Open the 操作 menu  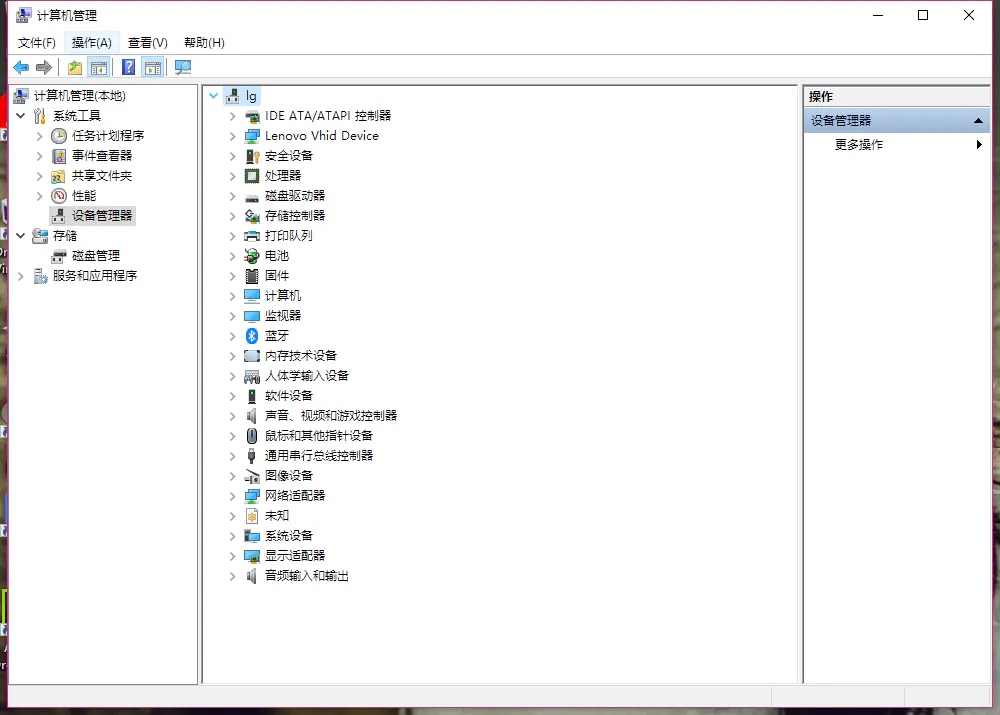(91, 42)
